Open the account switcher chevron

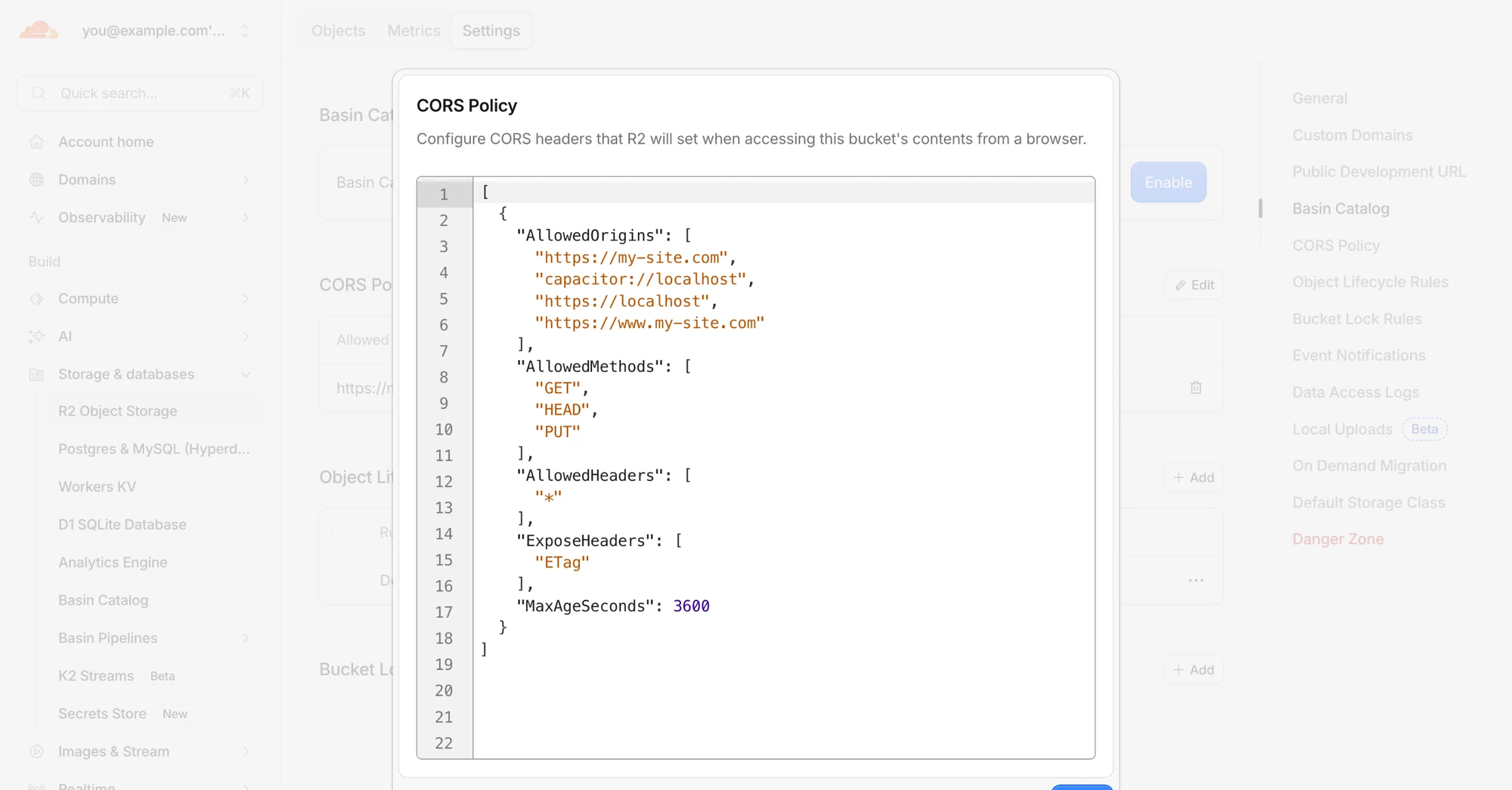pyautogui.click(x=244, y=31)
